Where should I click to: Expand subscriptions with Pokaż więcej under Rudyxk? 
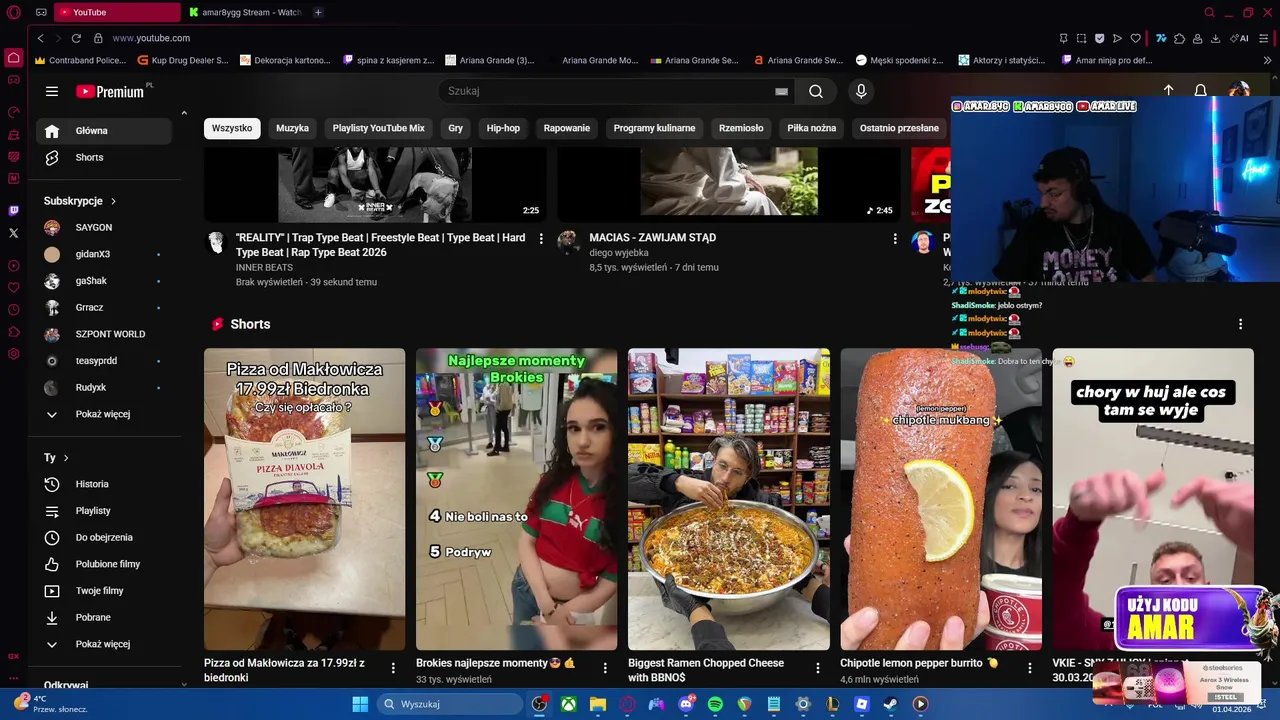[103, 414]
